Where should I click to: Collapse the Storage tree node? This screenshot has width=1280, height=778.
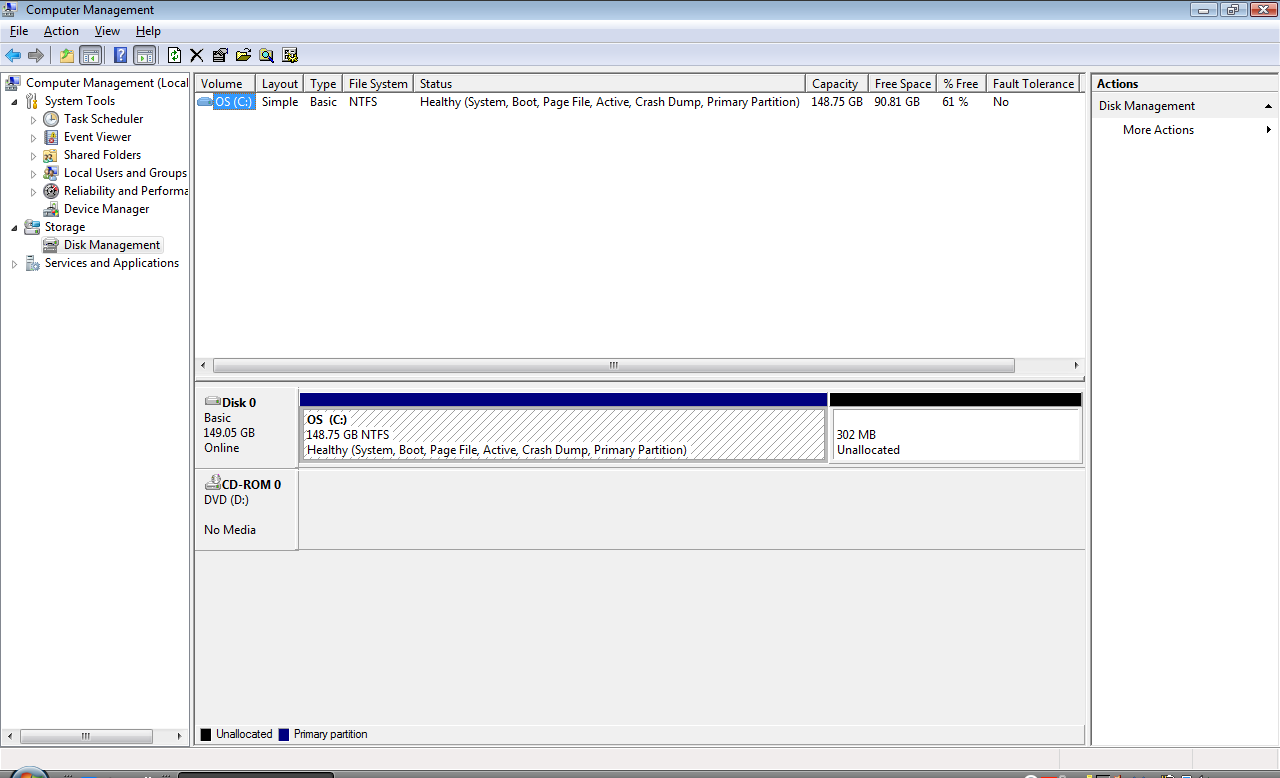14,227
